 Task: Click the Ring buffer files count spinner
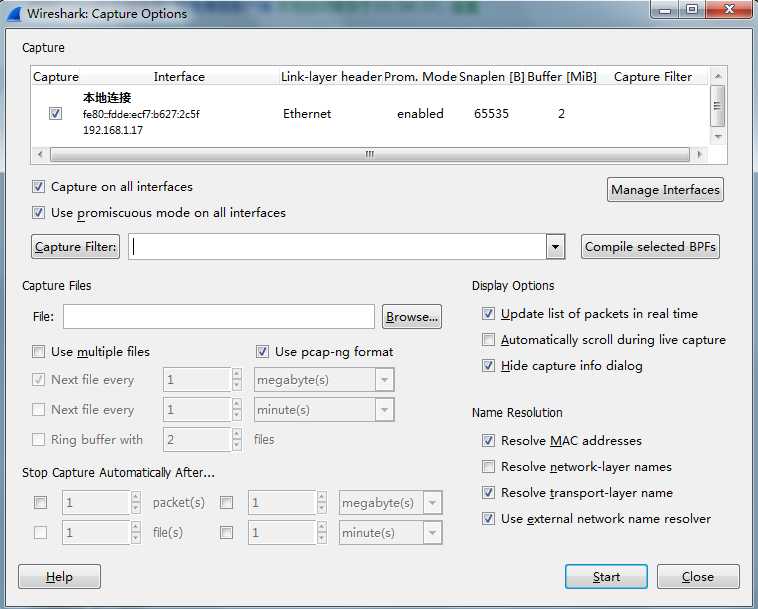[x=202, y=440]
